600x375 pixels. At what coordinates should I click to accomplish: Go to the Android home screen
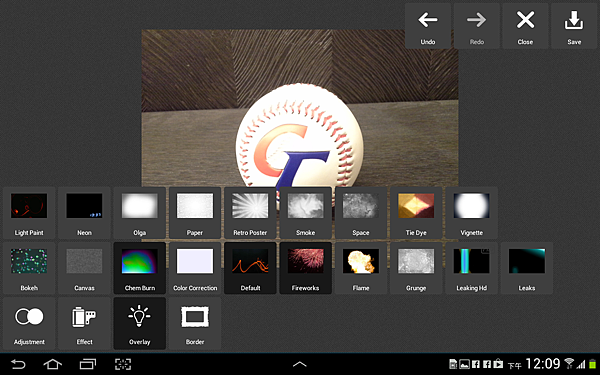tap(53, 364)
